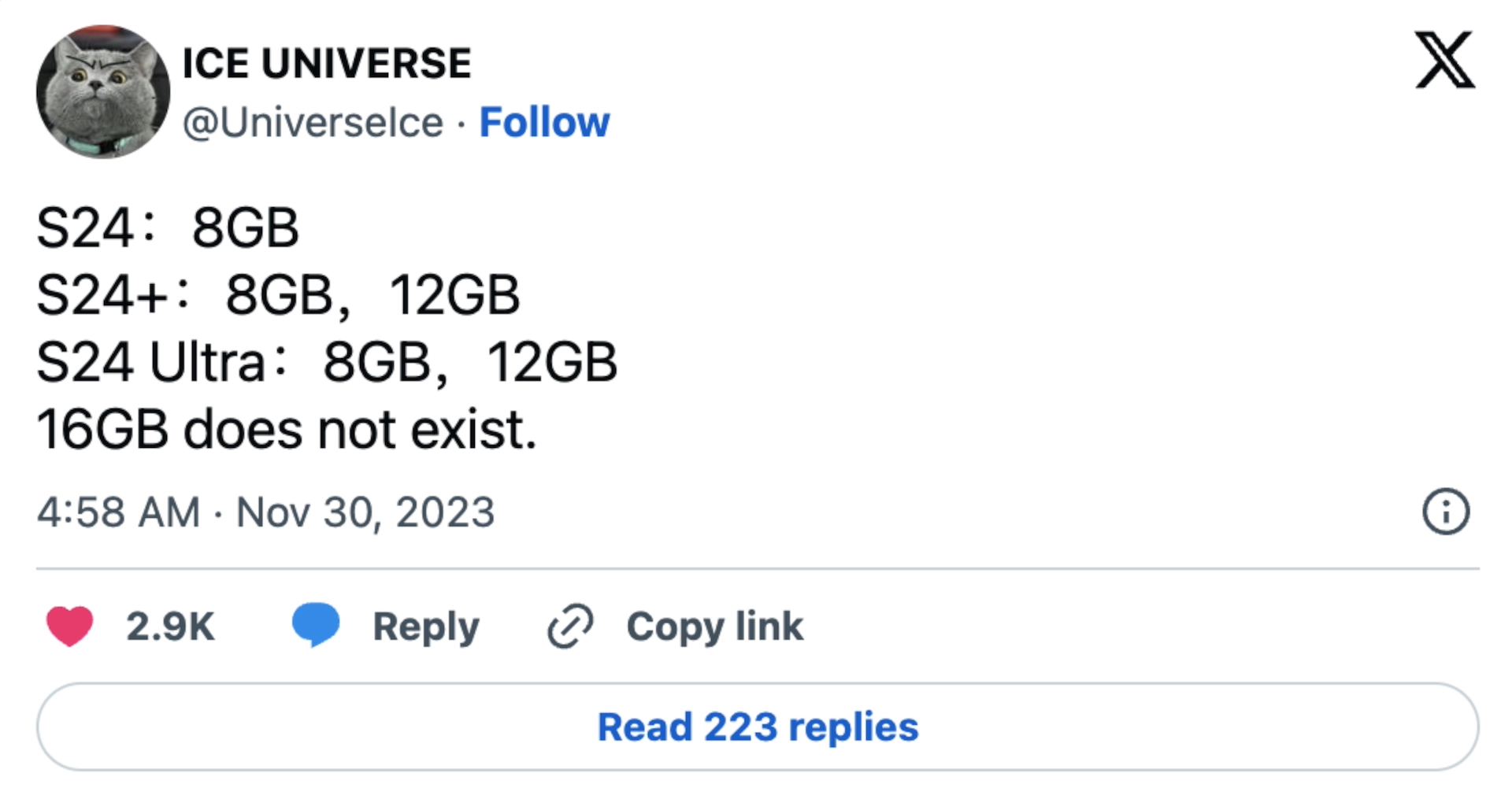Click the @UniverseIce handle
The width and height of the screenshot is (1512, 806).
pyautogui.click(x=313, y=123)
